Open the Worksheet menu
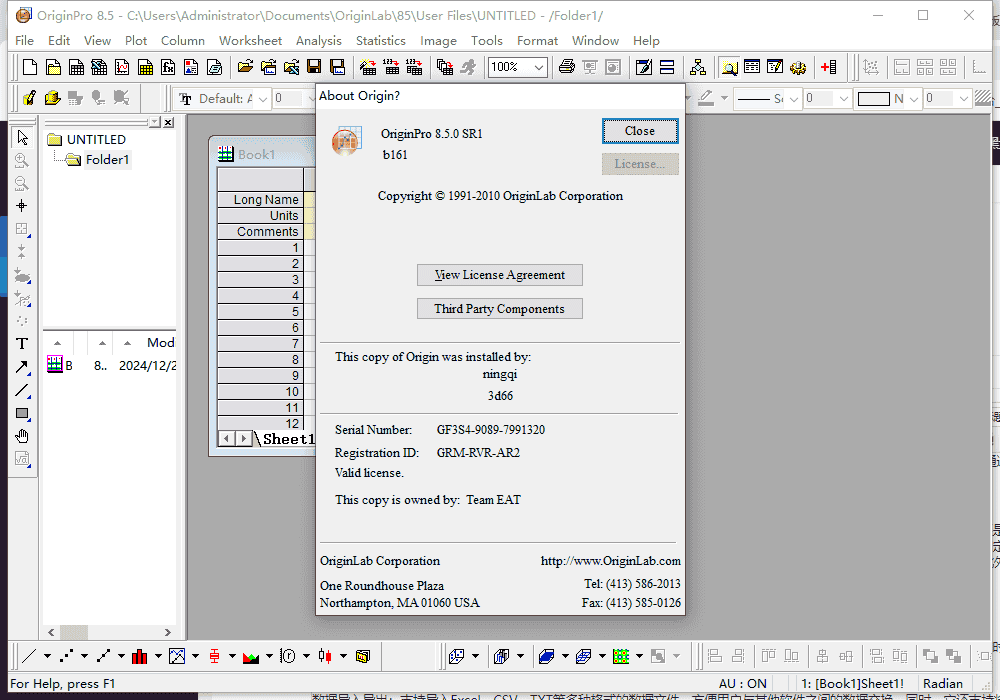This screenshot has height=700, width=1000. click(250, 41)
